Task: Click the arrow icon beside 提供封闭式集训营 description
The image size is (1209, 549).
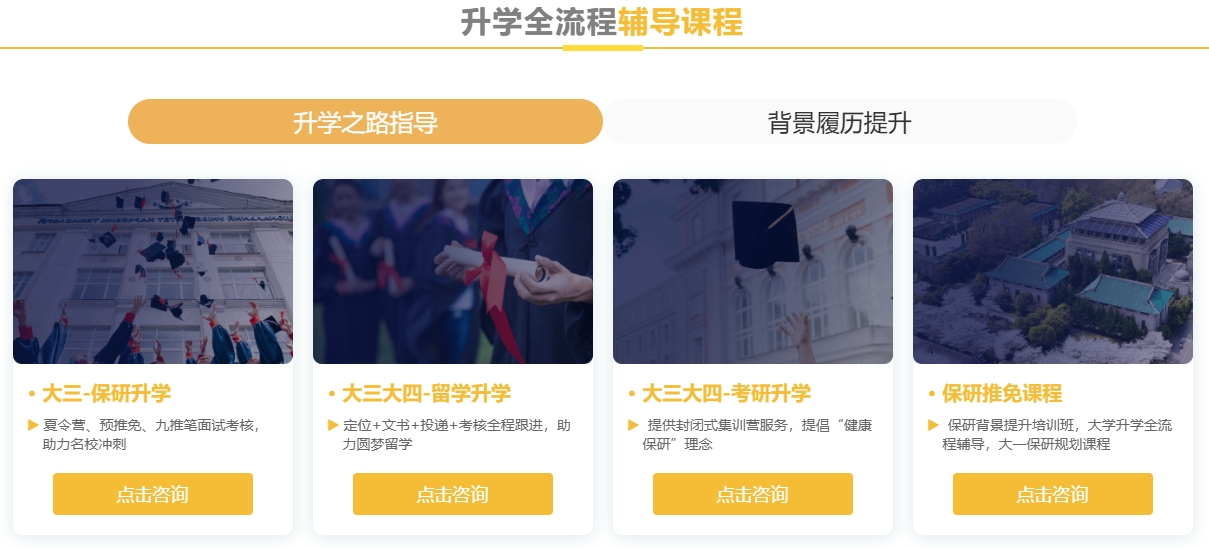Action: (x=633, y=425)
